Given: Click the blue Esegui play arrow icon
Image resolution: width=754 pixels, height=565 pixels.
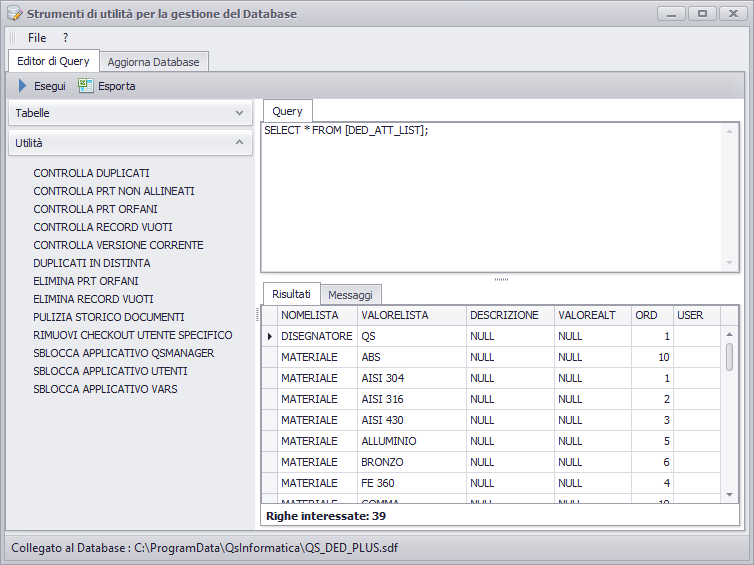Looking at the screenshot, I should pyautogui.click(x=22, y=86).
